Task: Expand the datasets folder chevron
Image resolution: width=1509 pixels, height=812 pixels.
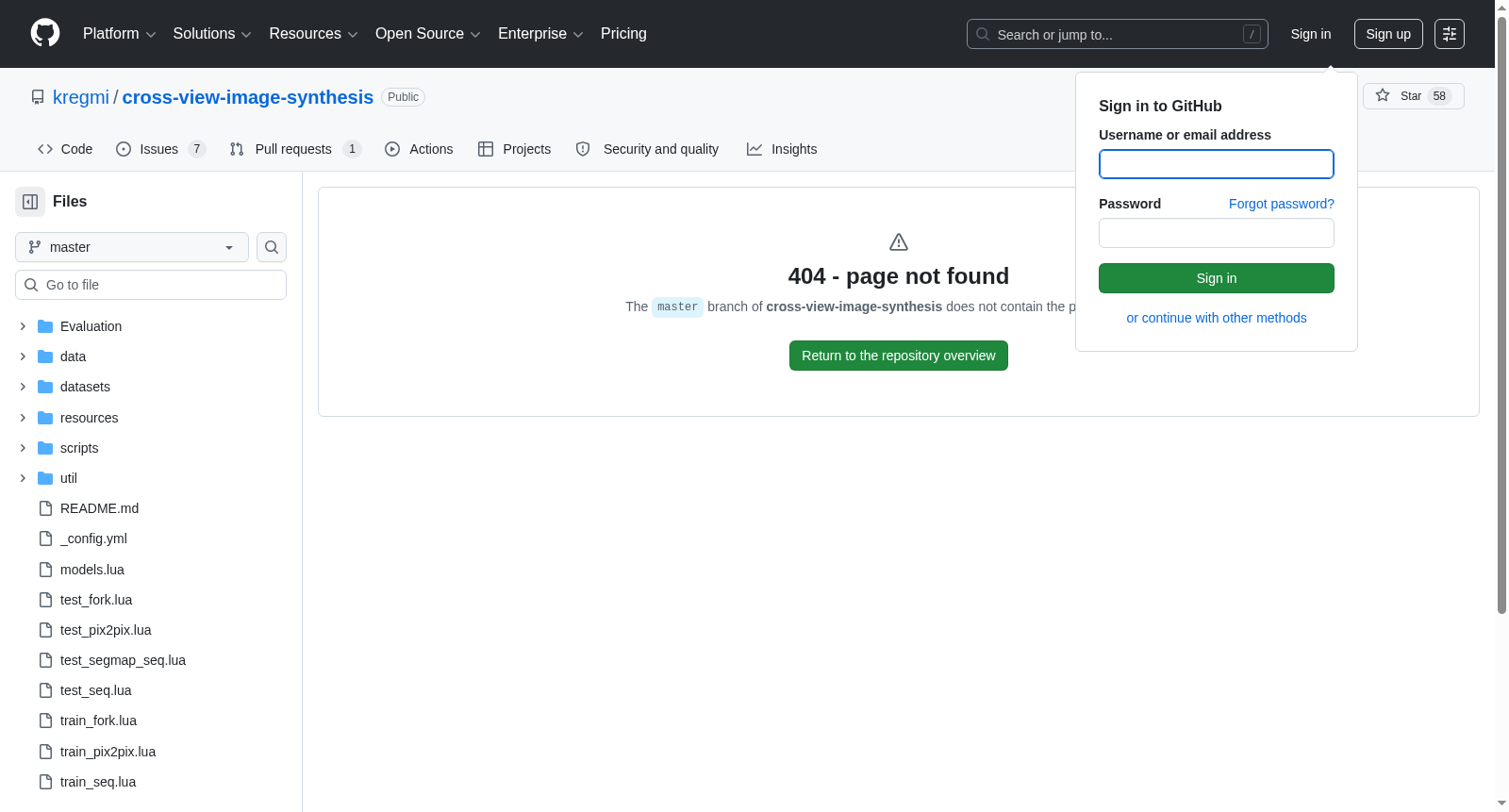Action: pyautogui.click(x=23, y=387)
